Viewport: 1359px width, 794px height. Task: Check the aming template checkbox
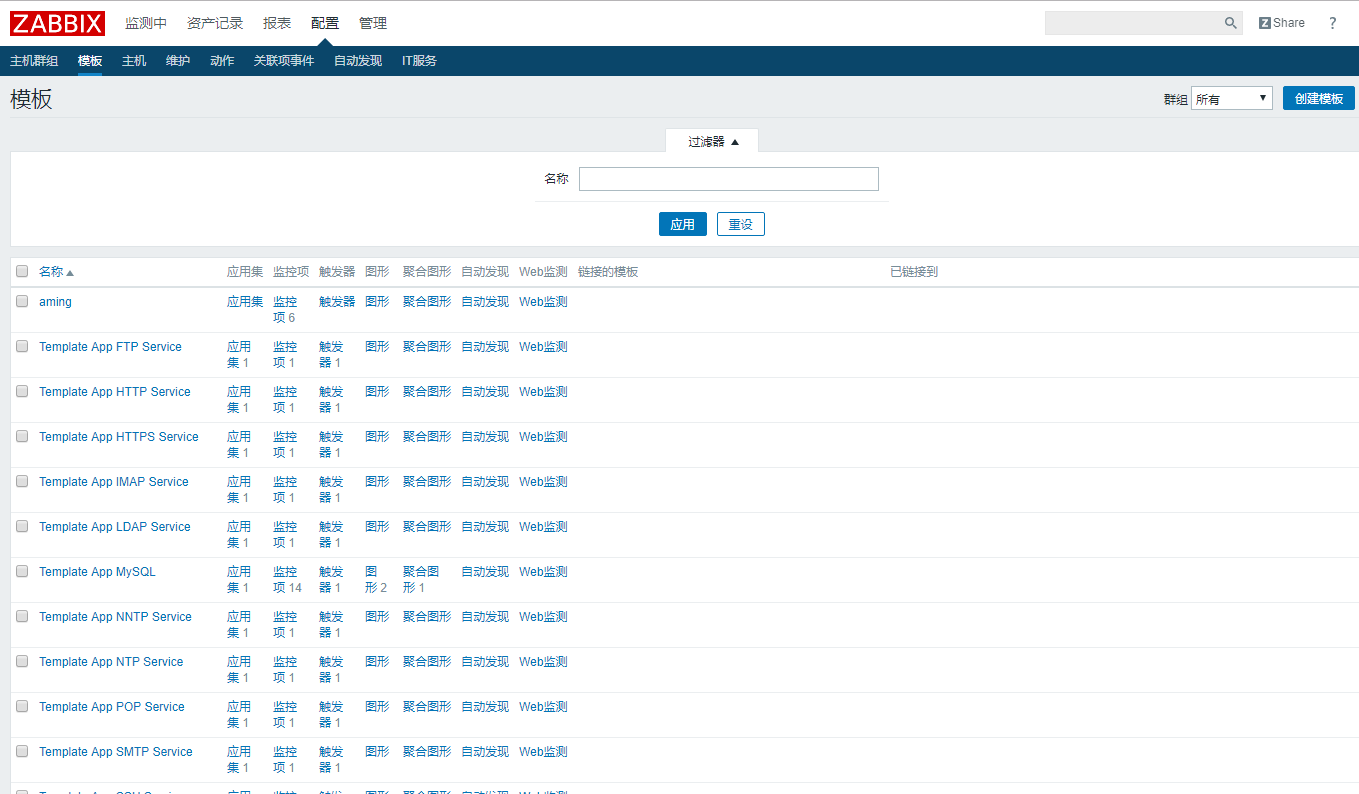22,301
